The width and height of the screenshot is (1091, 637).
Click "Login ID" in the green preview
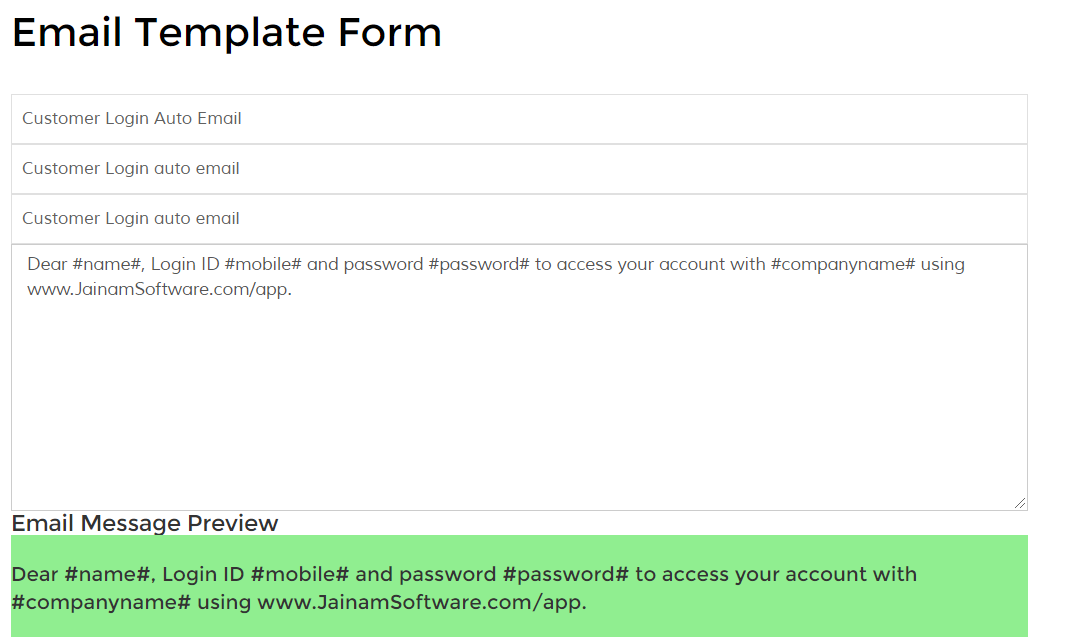(203, 575)
